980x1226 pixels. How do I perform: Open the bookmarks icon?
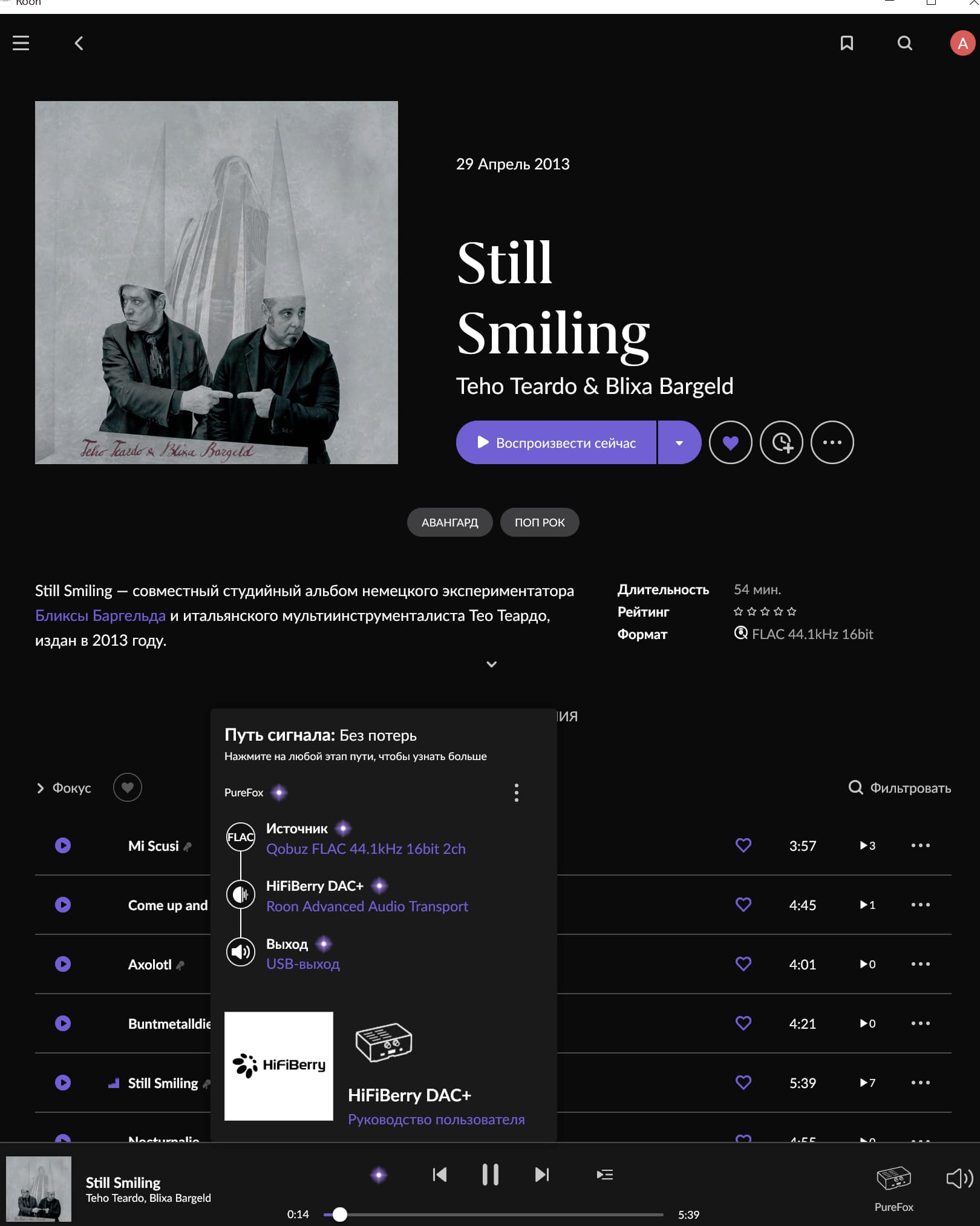(x=846, y=43)
